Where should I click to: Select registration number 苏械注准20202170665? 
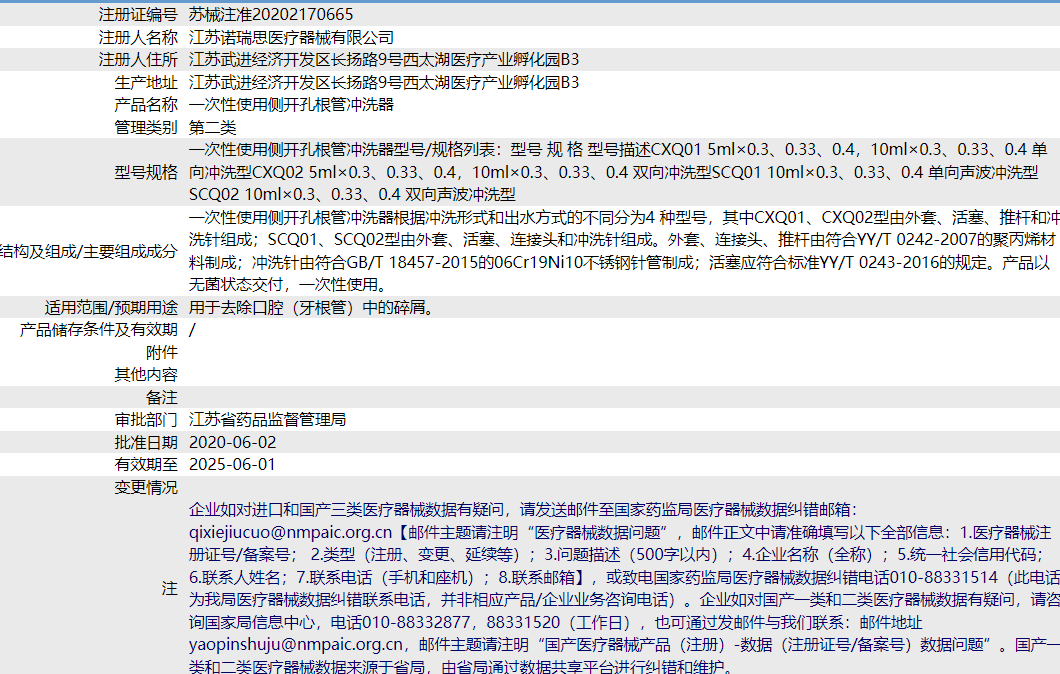click(x=270, y=14)
